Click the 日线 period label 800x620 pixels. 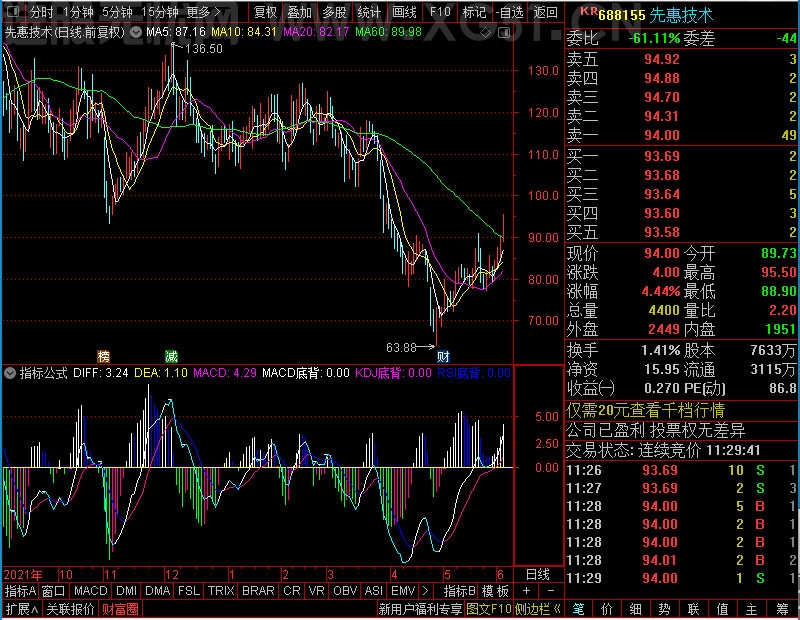point(538,574)
